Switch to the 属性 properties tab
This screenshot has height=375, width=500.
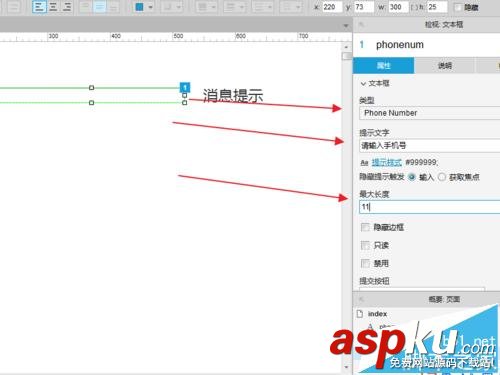point(384,66)
